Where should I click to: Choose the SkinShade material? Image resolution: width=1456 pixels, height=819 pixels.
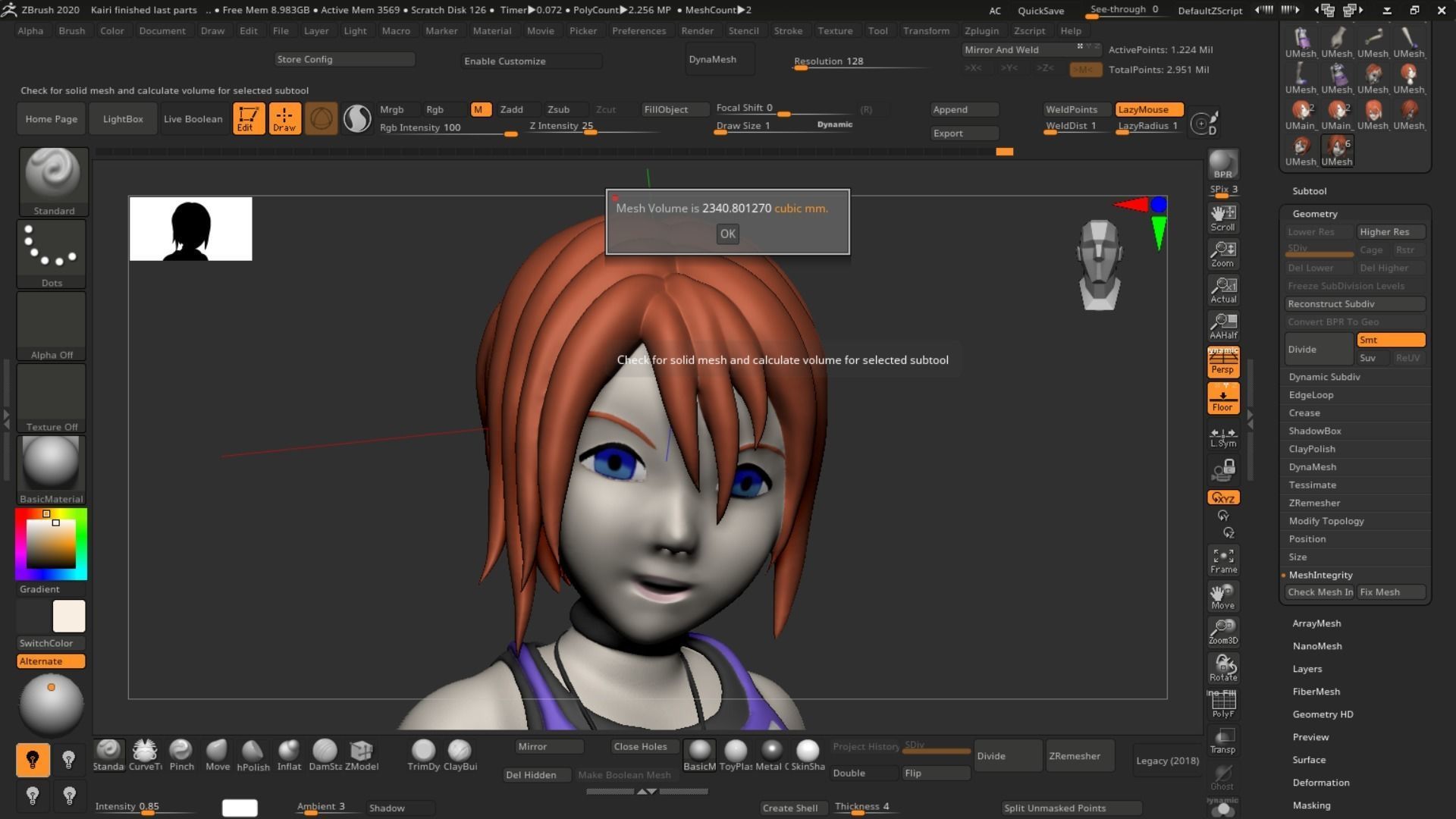coord(808,755)
